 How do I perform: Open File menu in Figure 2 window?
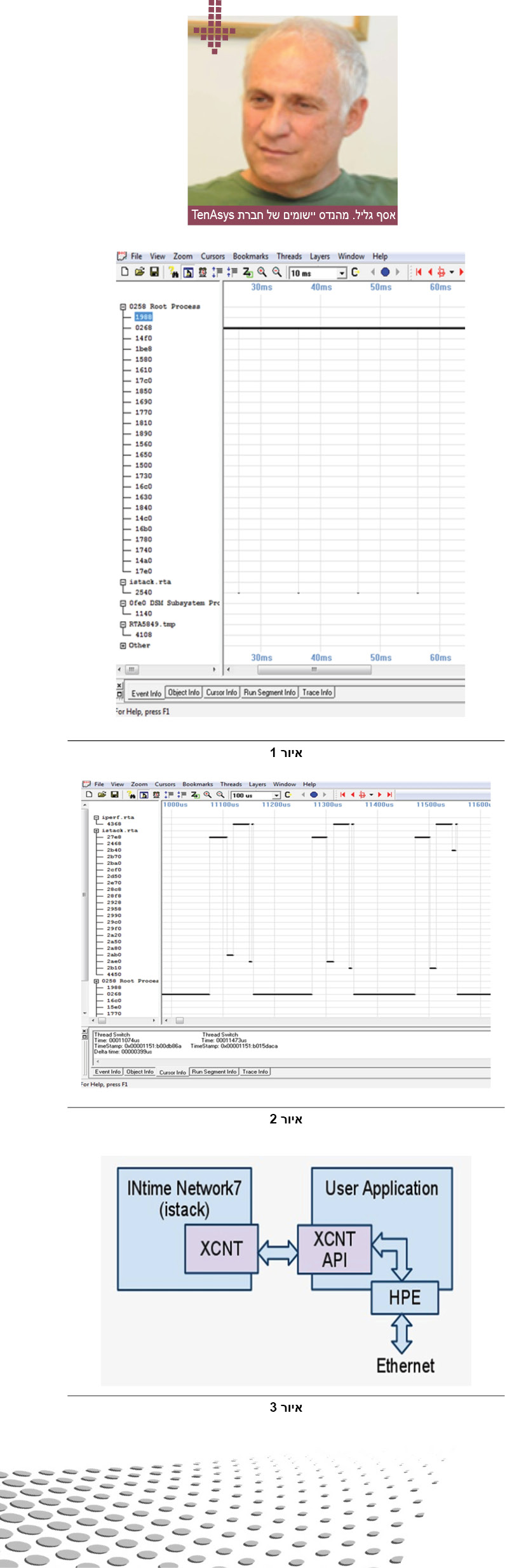pyautogui.click(x=99, y=784)
